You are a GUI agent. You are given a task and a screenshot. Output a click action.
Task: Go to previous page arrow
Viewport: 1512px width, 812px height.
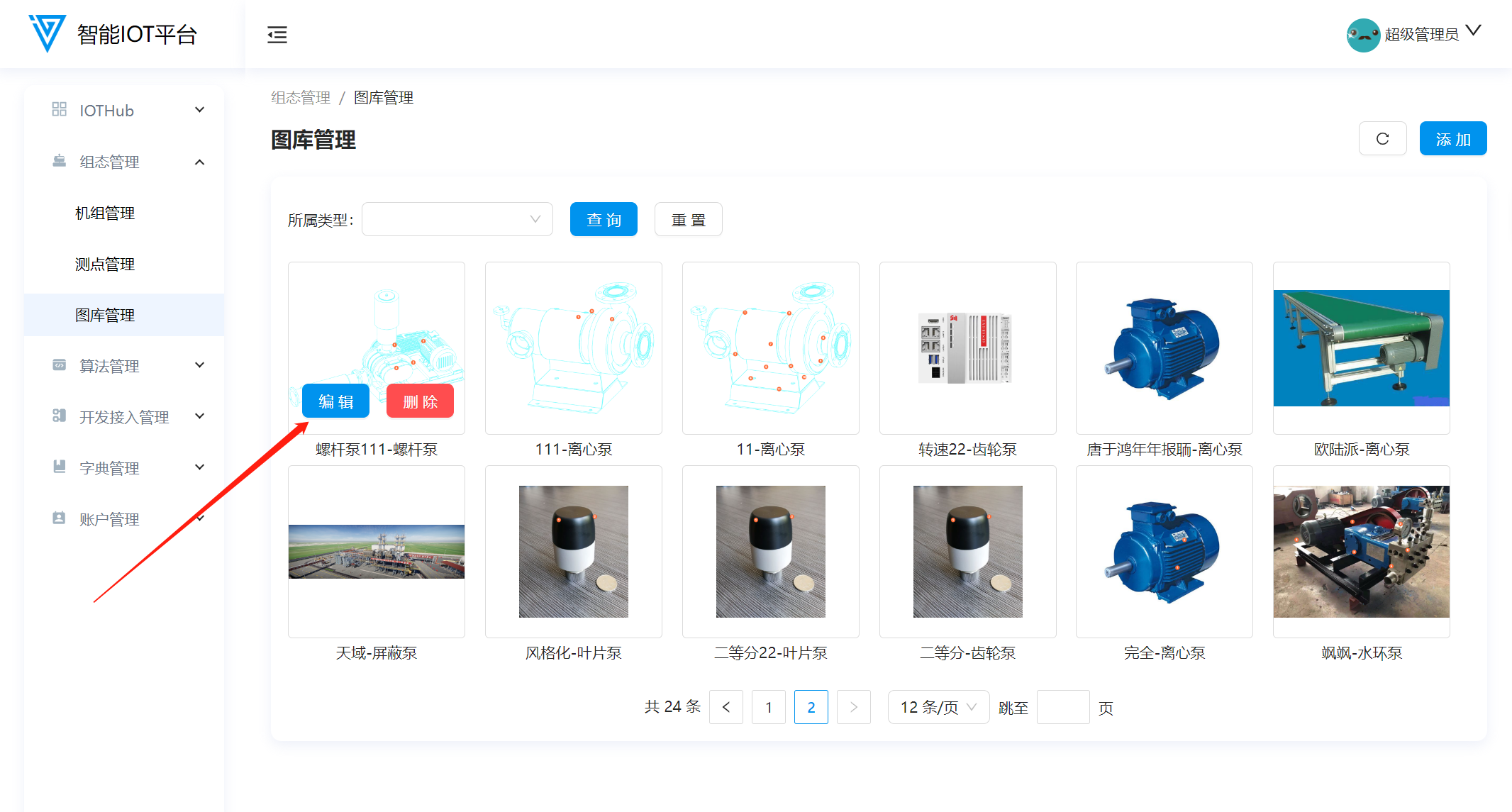coord(726,707)
